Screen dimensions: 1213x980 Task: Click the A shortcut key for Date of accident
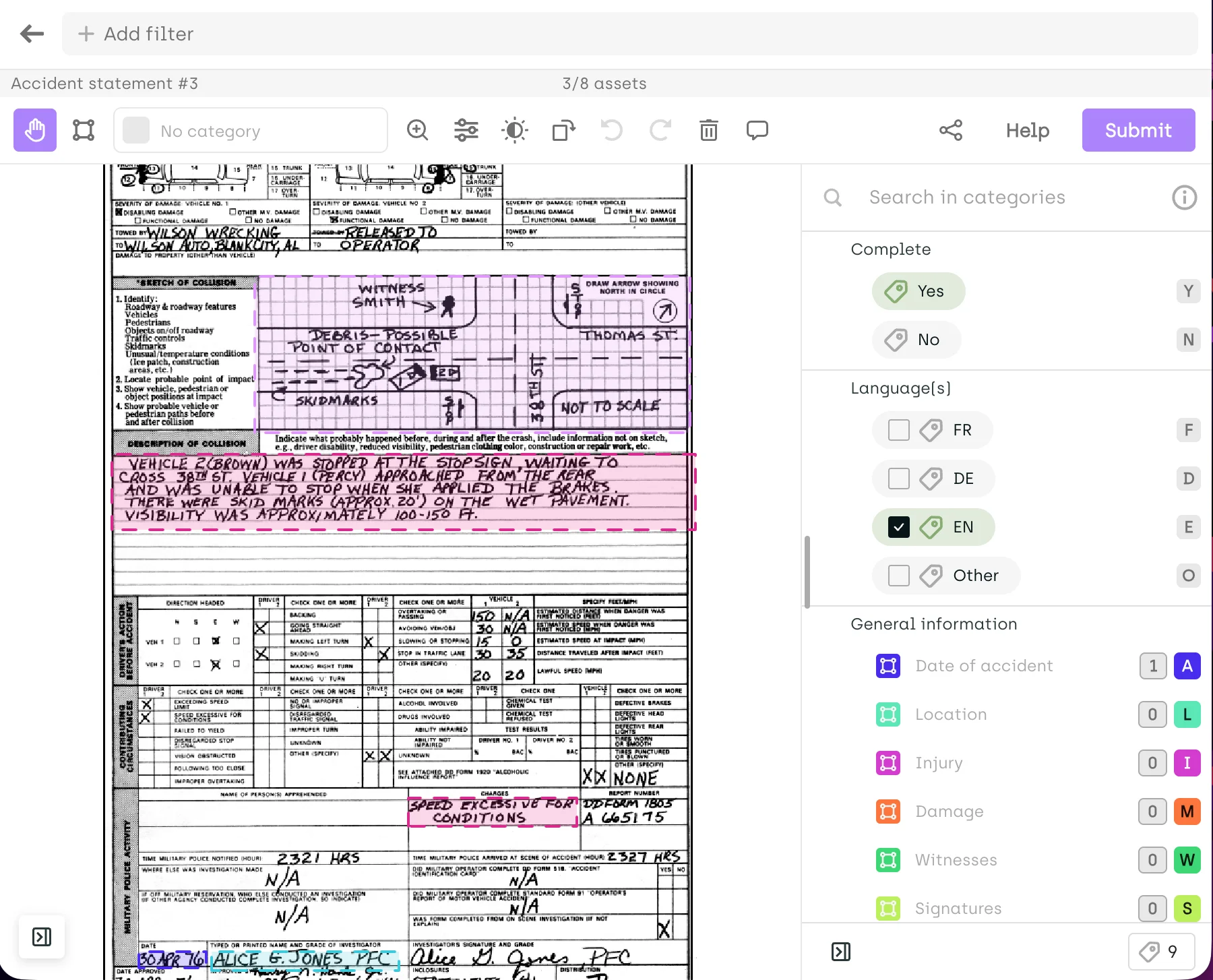coord(1187,666)
